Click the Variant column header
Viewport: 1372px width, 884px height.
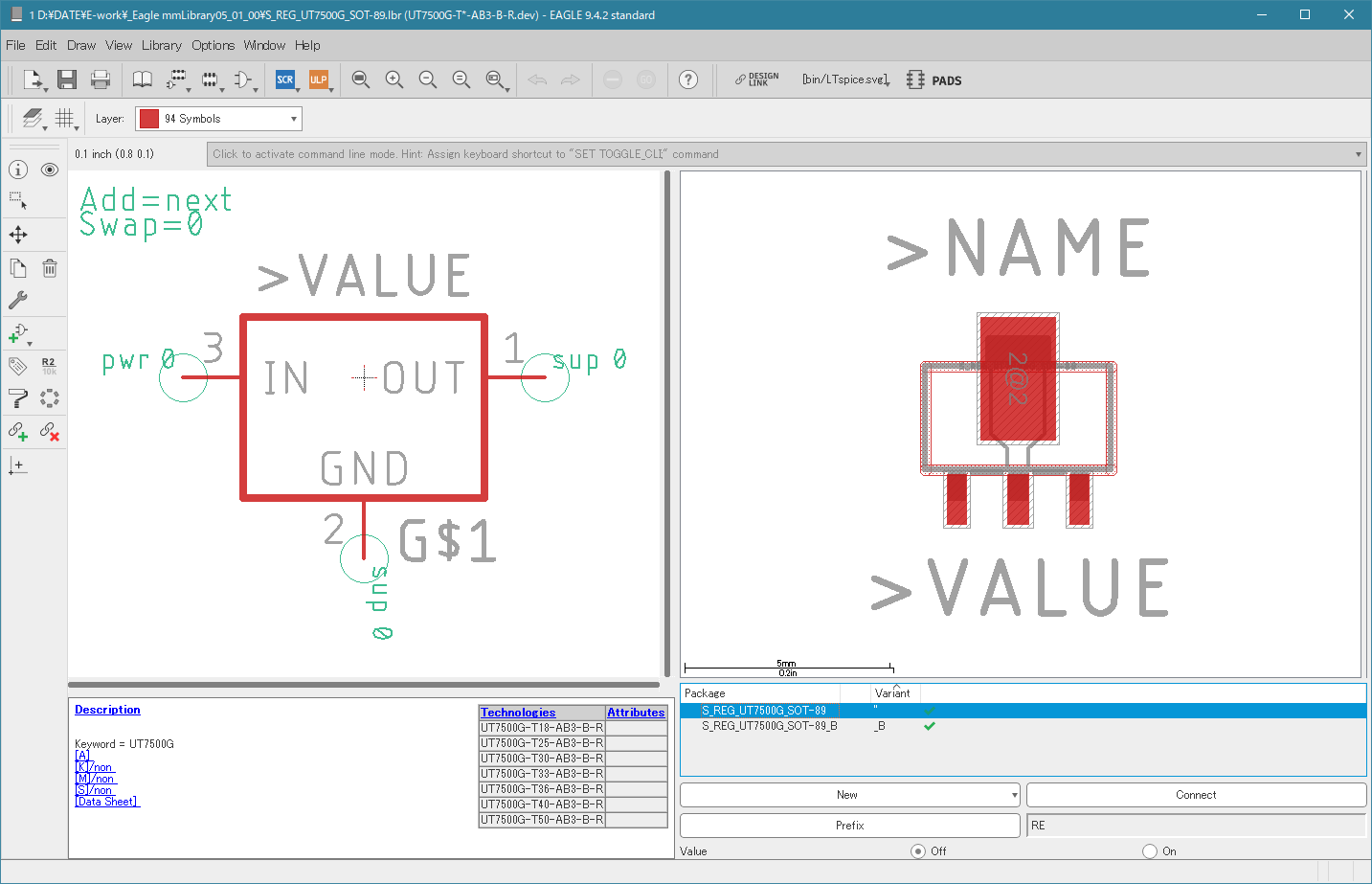(x=894, y=693)
